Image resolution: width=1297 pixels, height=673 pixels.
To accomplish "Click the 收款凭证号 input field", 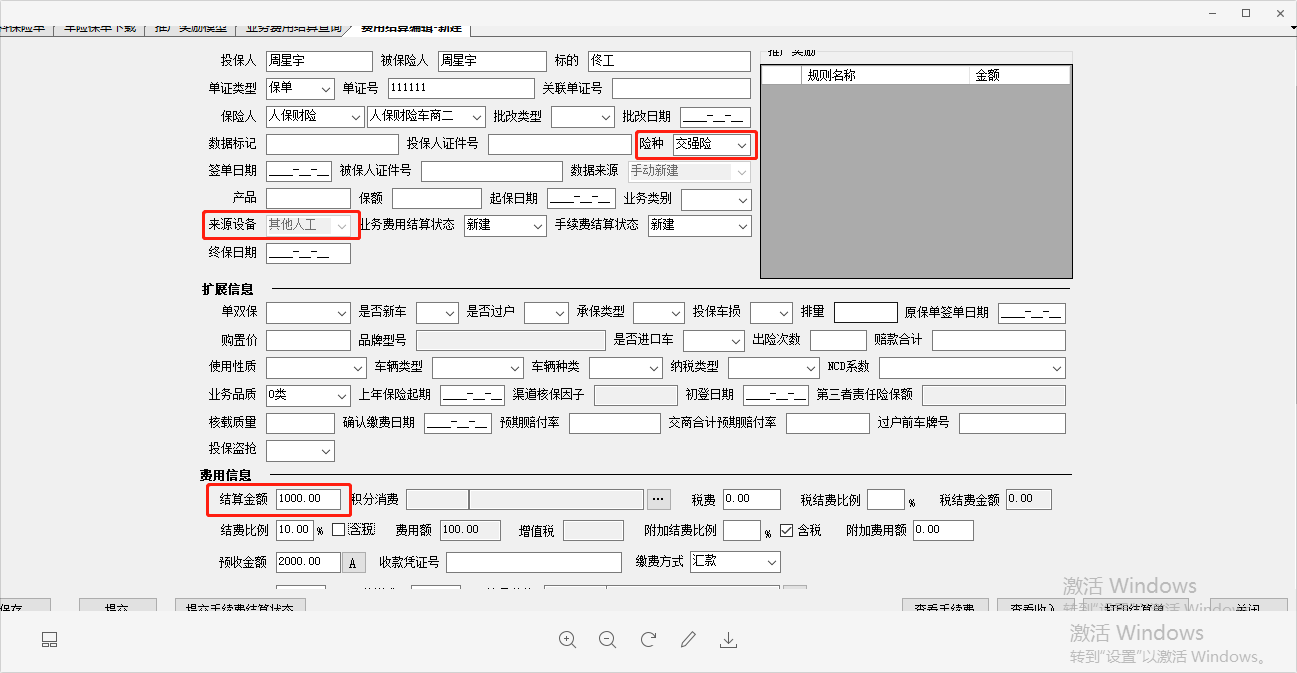I will click(x=534, y=562).
